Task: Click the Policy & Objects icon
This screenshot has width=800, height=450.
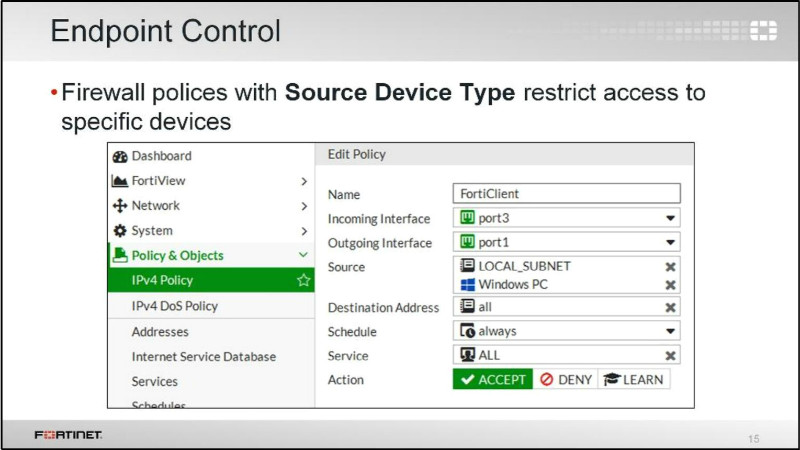Action: [120, 255]
